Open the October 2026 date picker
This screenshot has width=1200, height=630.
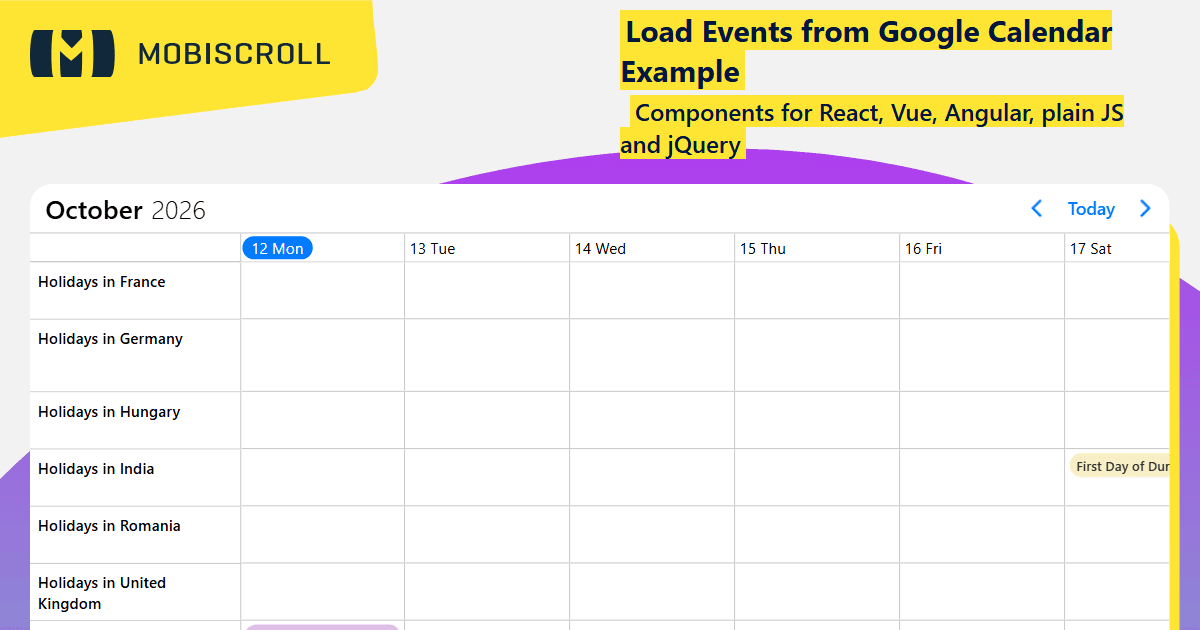tap(126, 210)
